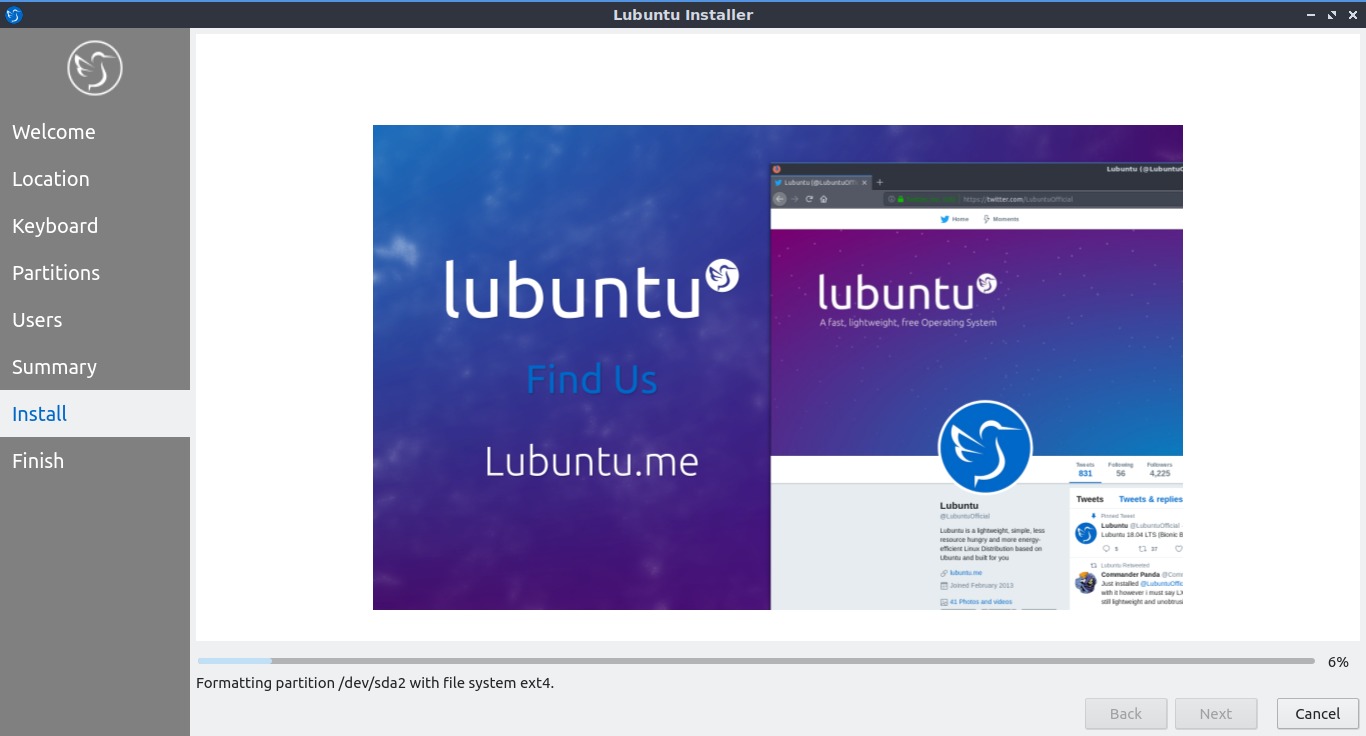Click the 'Formatting partition /dev/sda2' status message
Viewport: 1366px width, 736px height.
[375, 683]
